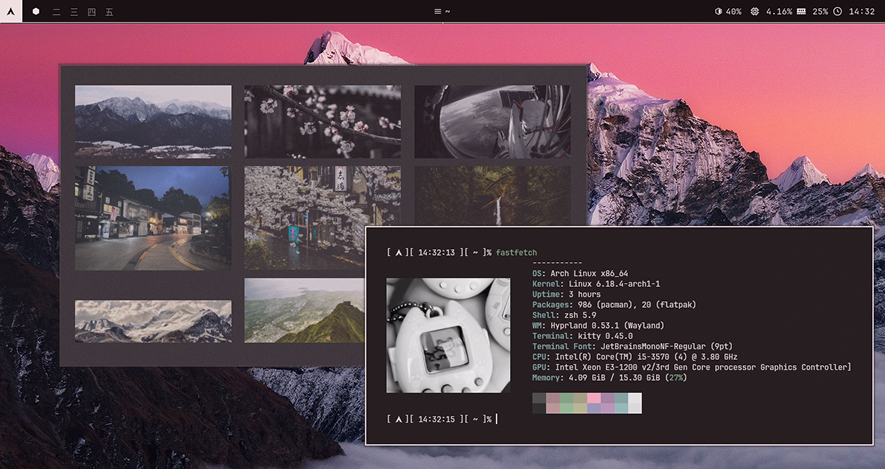Click the 'Packages: 986 (pacman), 20 (flatpak)' line
The width and height of the screenshot is (885, 469).
click(x=614, y=305)
